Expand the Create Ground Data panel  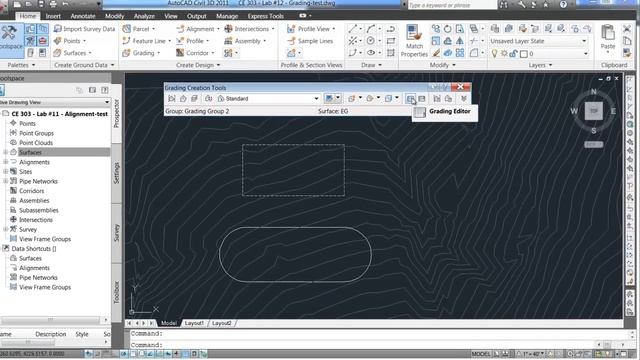[84, 65]
